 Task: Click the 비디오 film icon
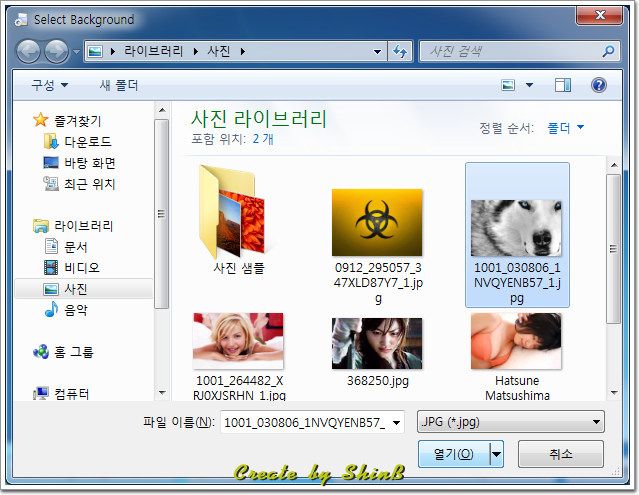tap(51, 268)
